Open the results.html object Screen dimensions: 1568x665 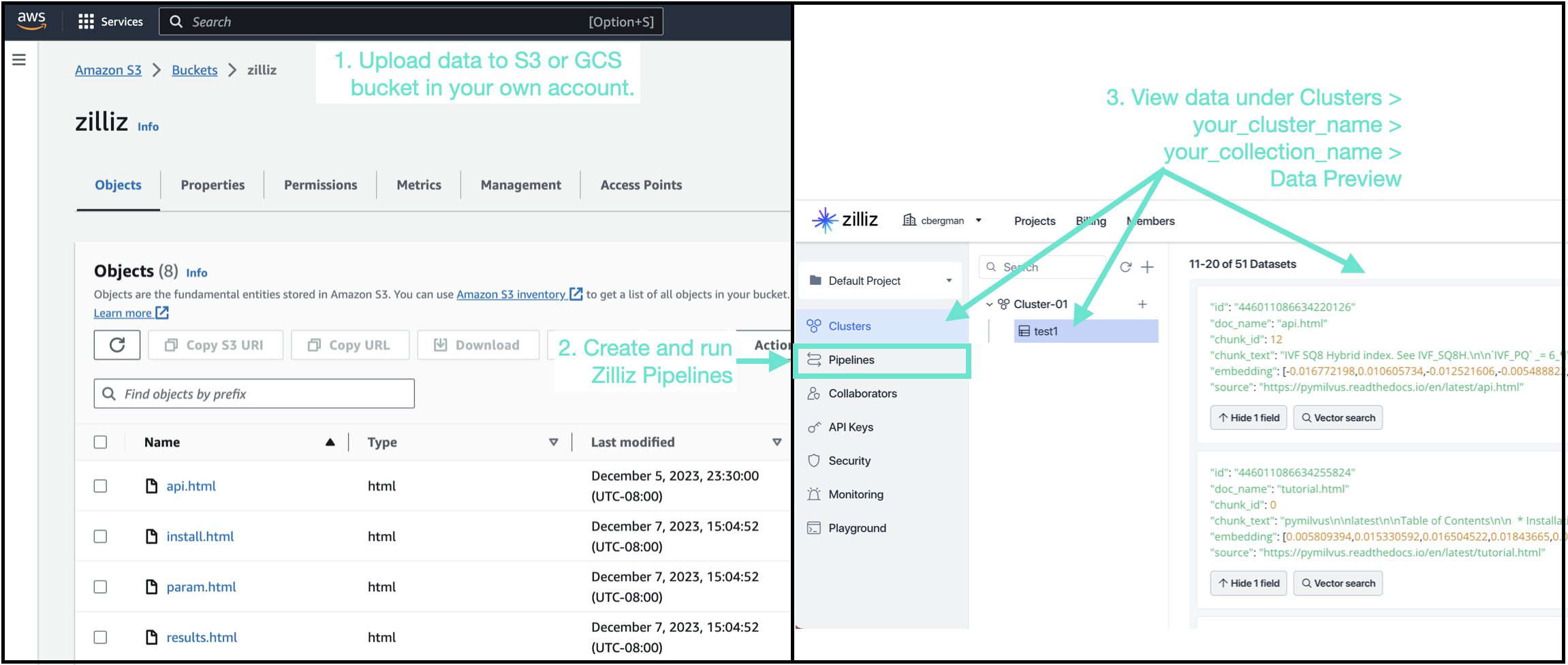[202, 637]
